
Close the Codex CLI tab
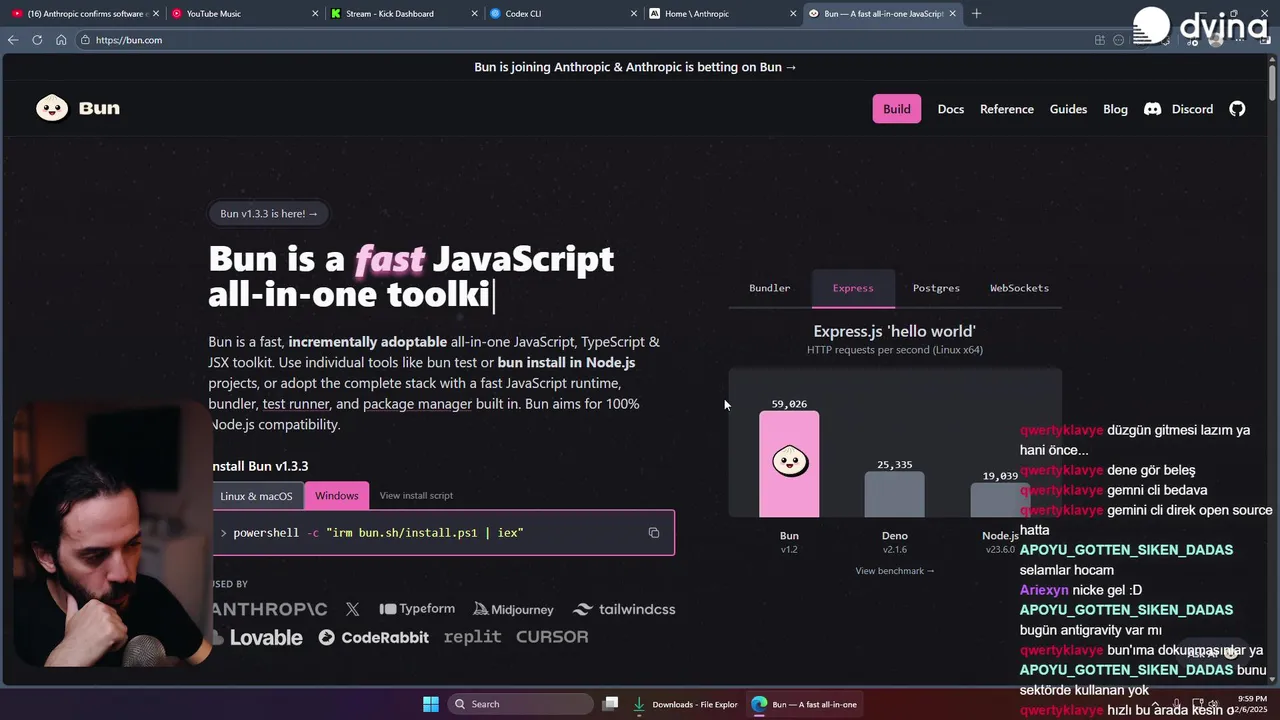pyautogui.click(x=634, y=14)
